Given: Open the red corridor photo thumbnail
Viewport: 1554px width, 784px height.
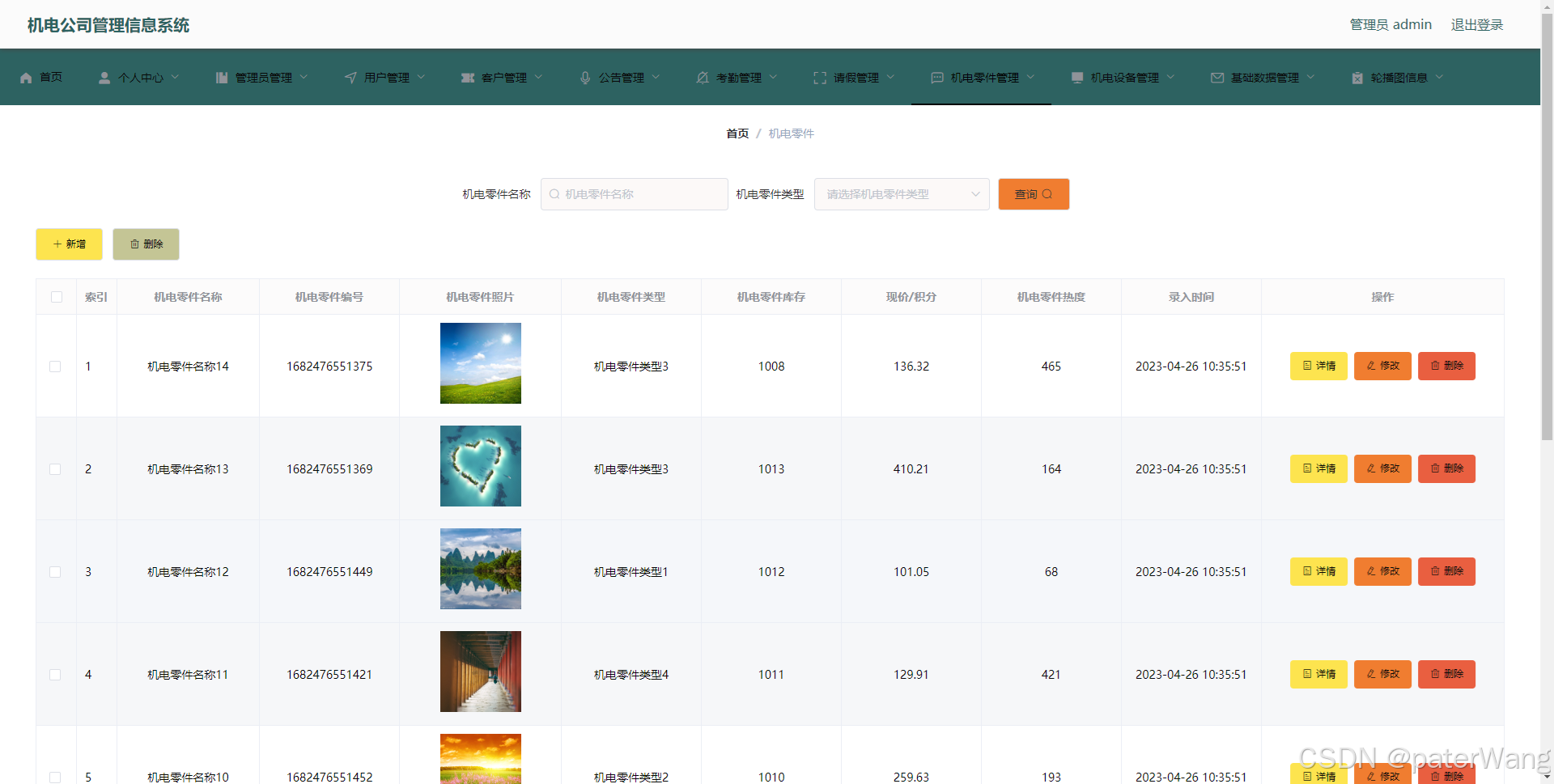Looking at the screenshot, I should pos(481,672).
